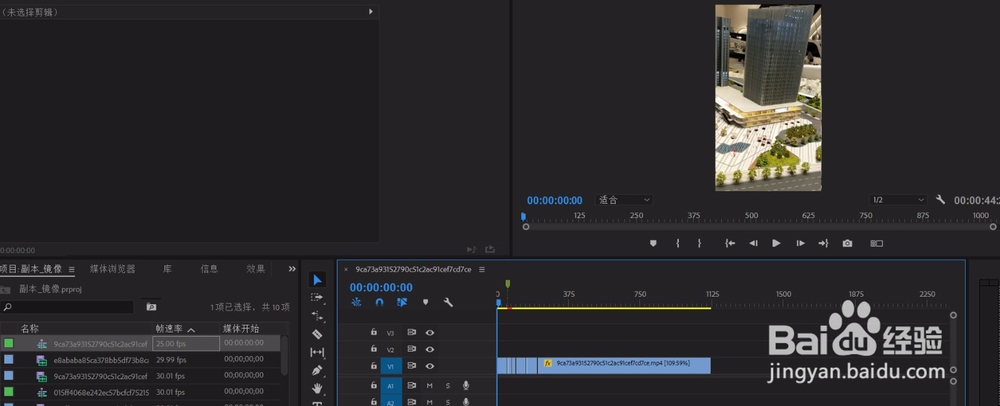This screenshot has width=1000, height=406.
Task: Select the Selection arrow tool
Action: 317,280
